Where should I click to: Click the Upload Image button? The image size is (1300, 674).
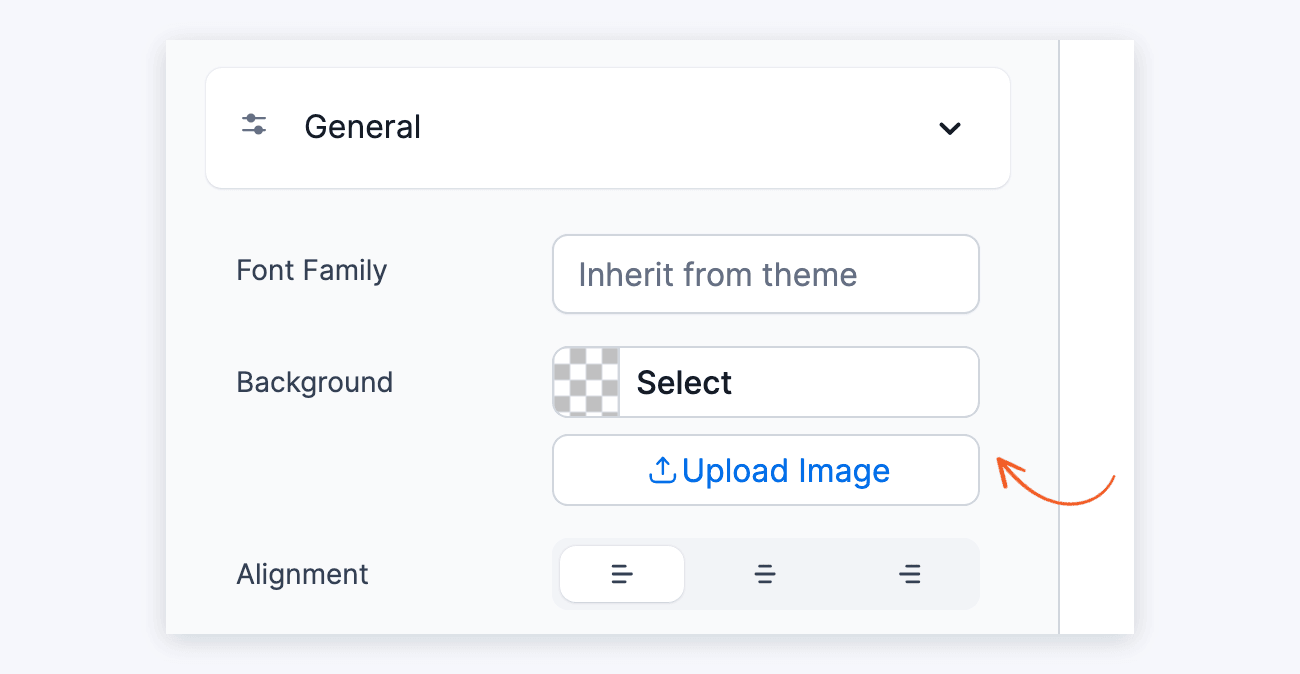click(766, 470)
